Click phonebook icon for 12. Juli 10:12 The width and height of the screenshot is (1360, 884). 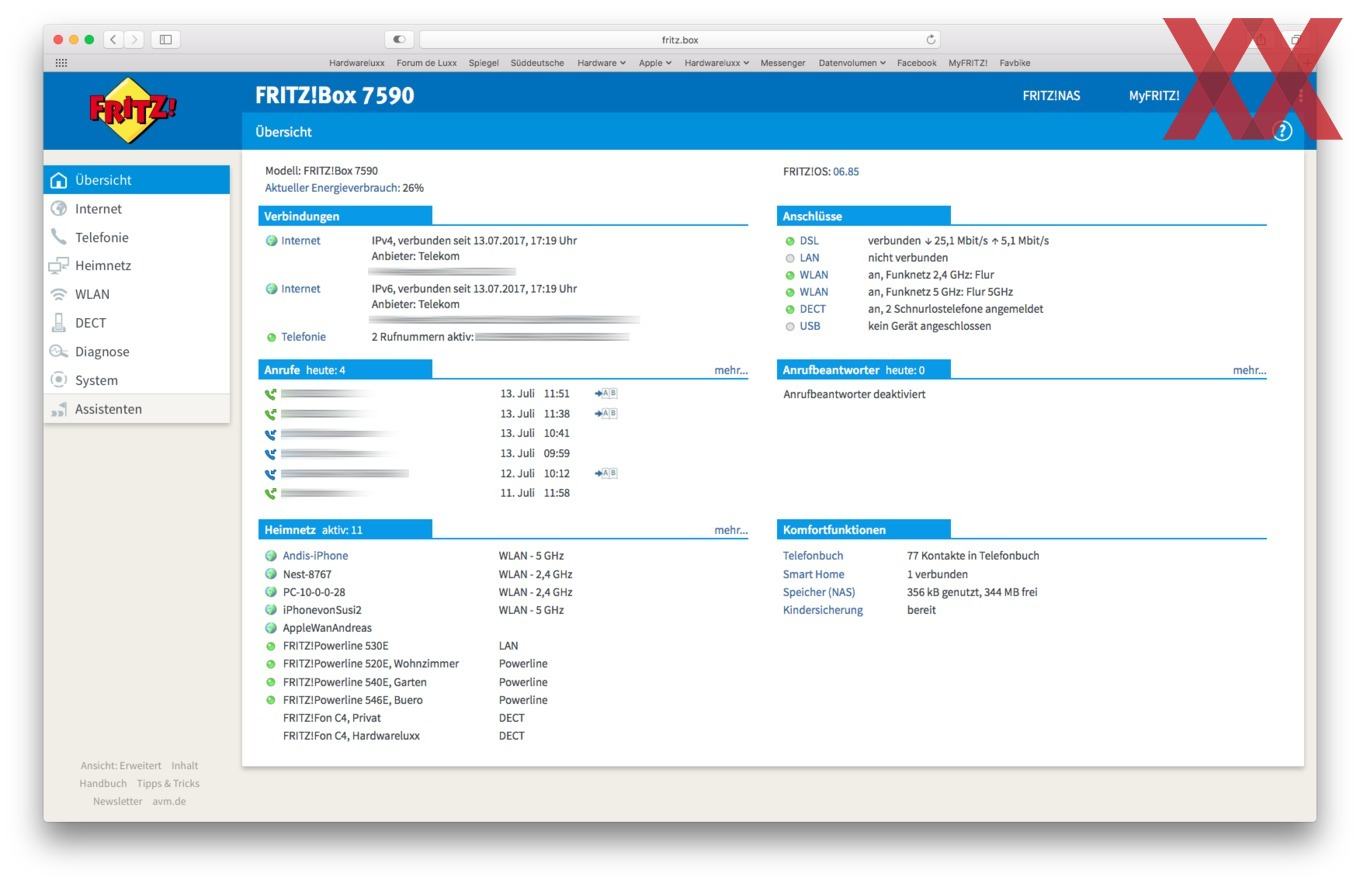[606, 473]
